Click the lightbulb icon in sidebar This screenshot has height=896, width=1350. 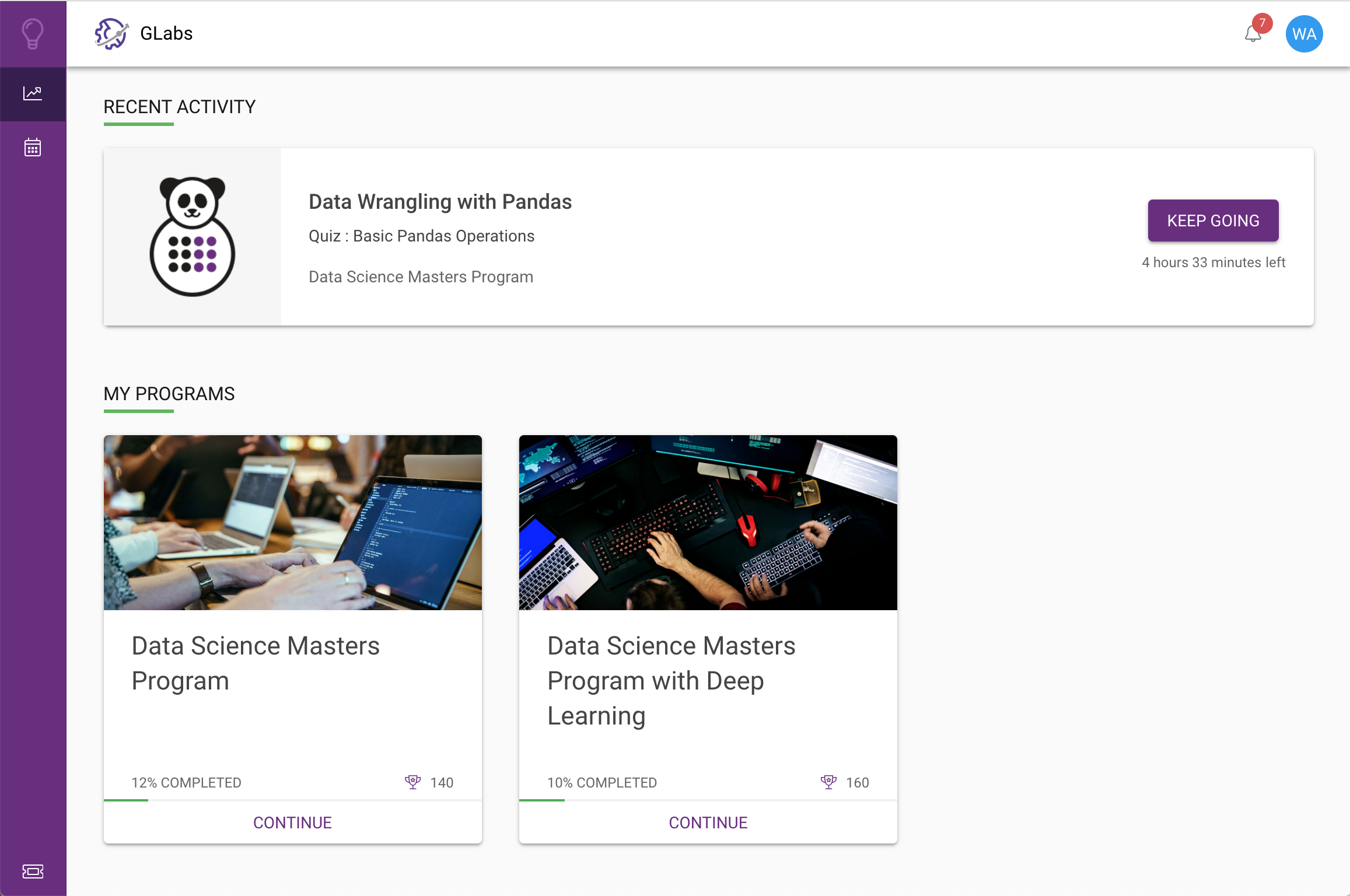pos(33,33)
